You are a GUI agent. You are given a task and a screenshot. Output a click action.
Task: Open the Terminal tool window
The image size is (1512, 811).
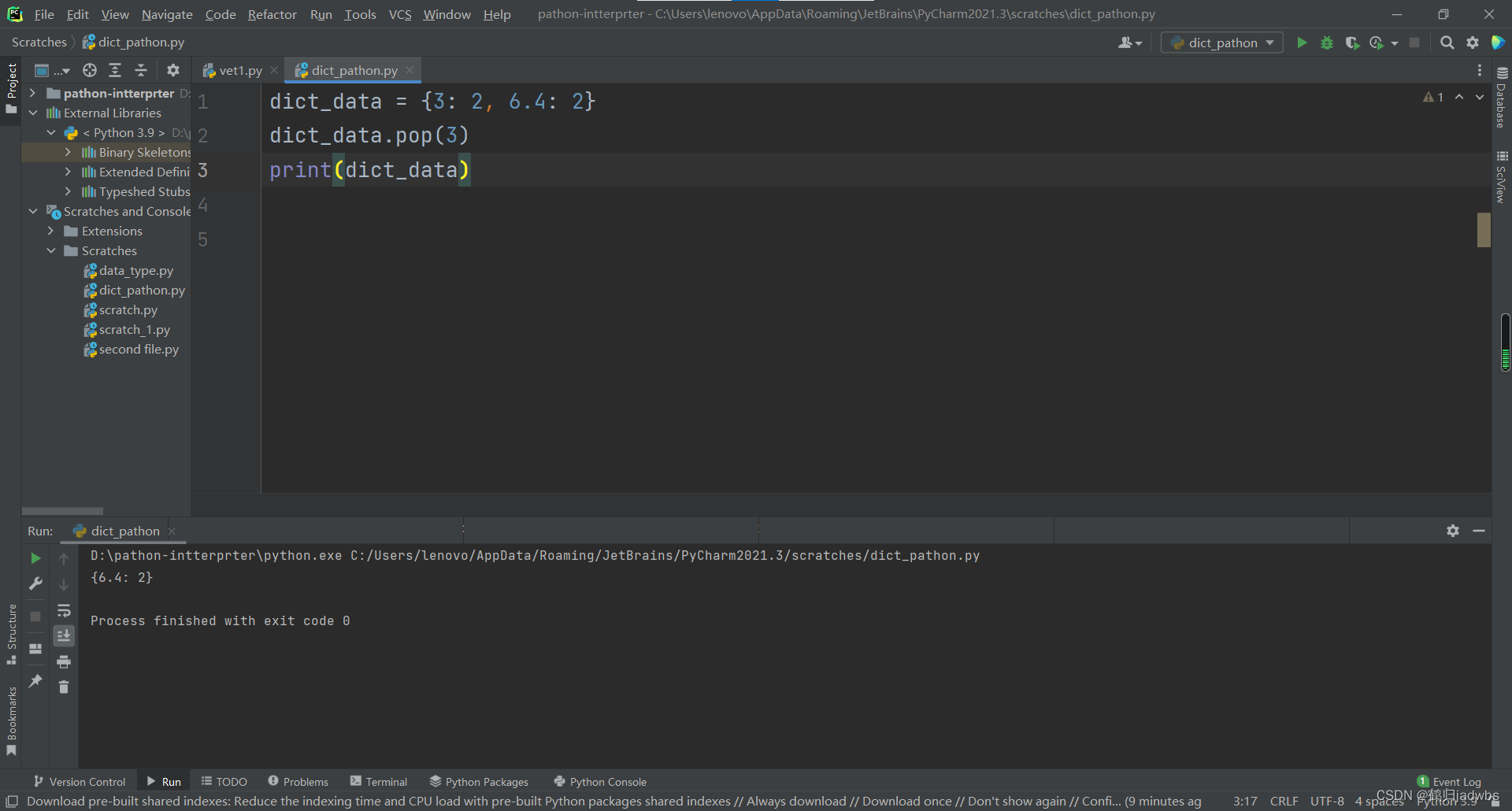(379, 781)
